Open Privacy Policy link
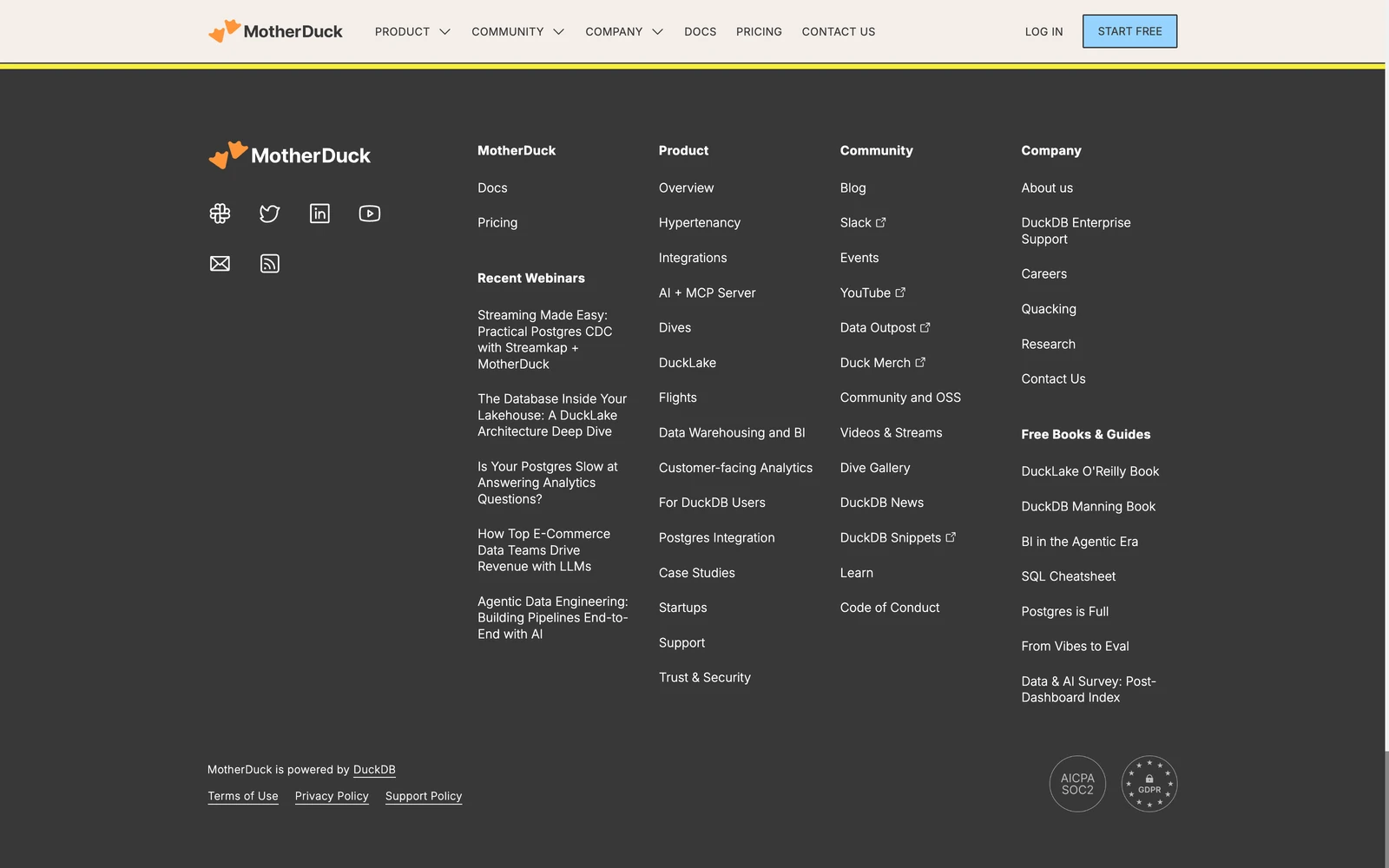Screen dimensions: 1389x868 332,796
